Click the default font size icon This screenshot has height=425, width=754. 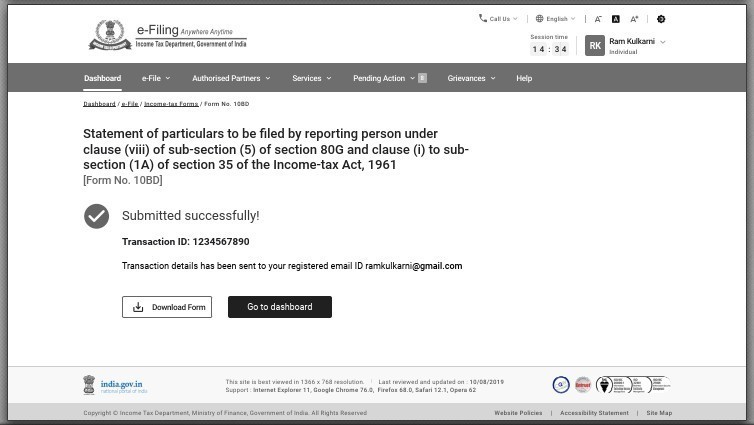click(615, 19)
